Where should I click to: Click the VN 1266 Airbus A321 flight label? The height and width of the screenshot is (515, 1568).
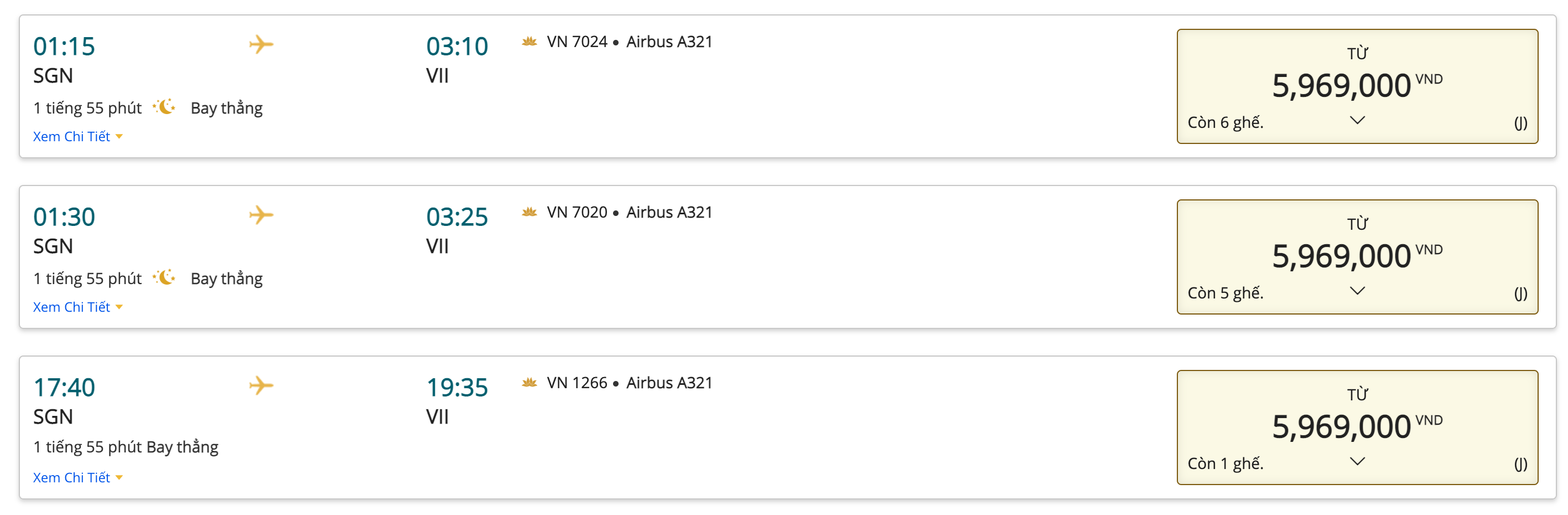629,383
